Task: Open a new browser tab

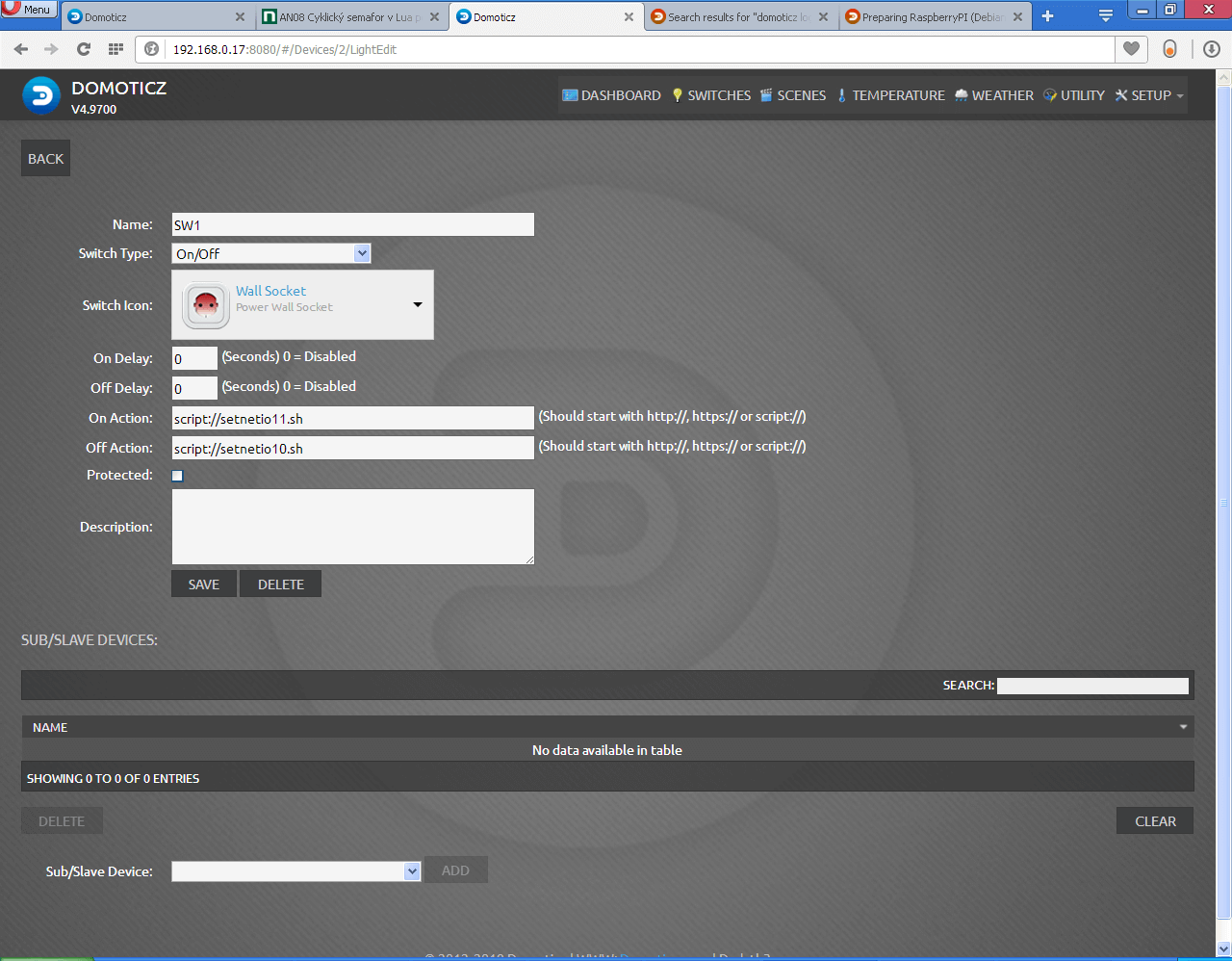Action: coord(1047,16)
